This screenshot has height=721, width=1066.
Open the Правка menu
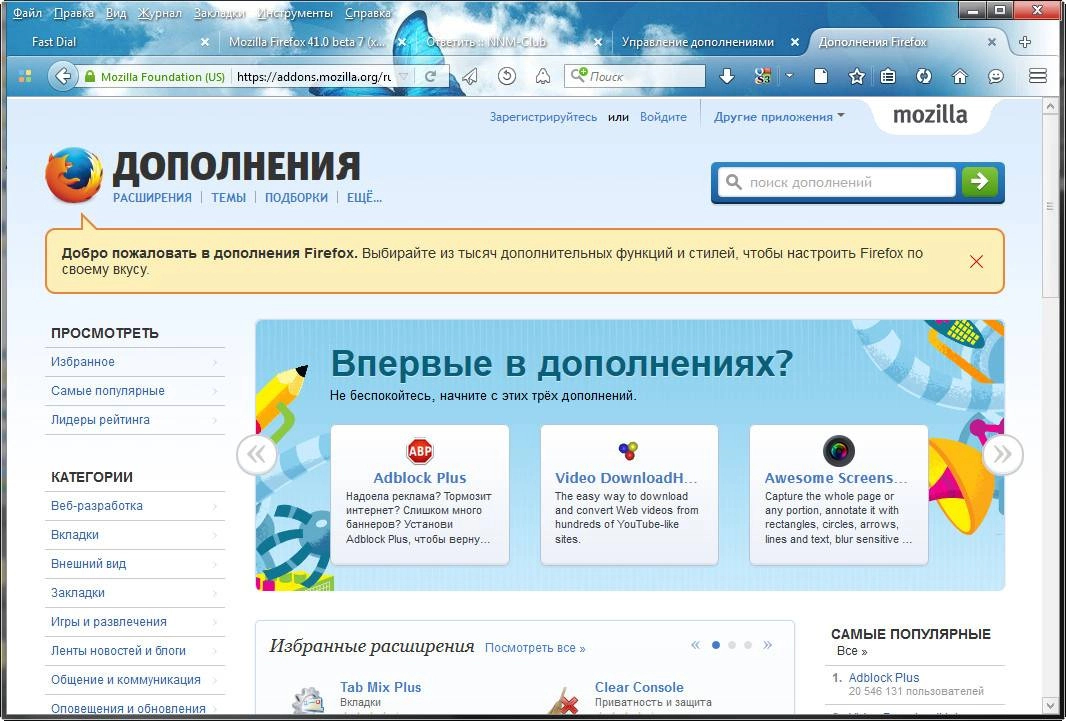pyautogui.click(x=74, y=13)
